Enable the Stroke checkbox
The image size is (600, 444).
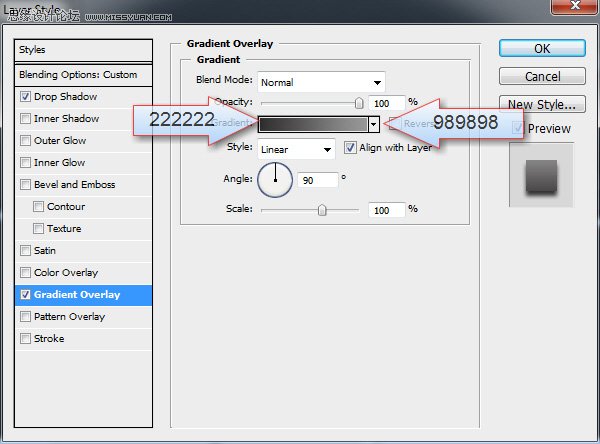click(25, 339)
